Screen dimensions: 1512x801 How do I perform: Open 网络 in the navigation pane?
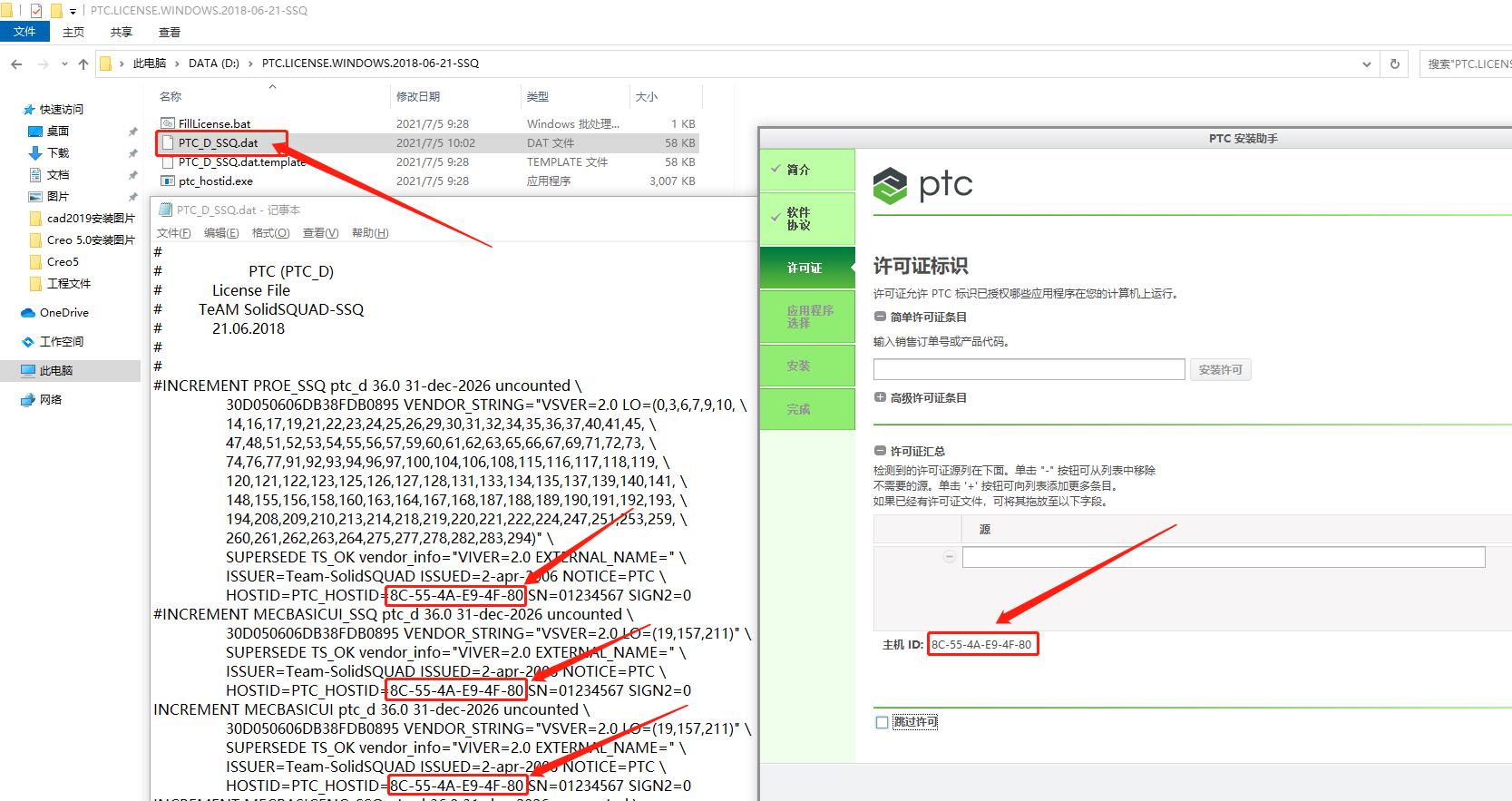click(x=51, y=399)
